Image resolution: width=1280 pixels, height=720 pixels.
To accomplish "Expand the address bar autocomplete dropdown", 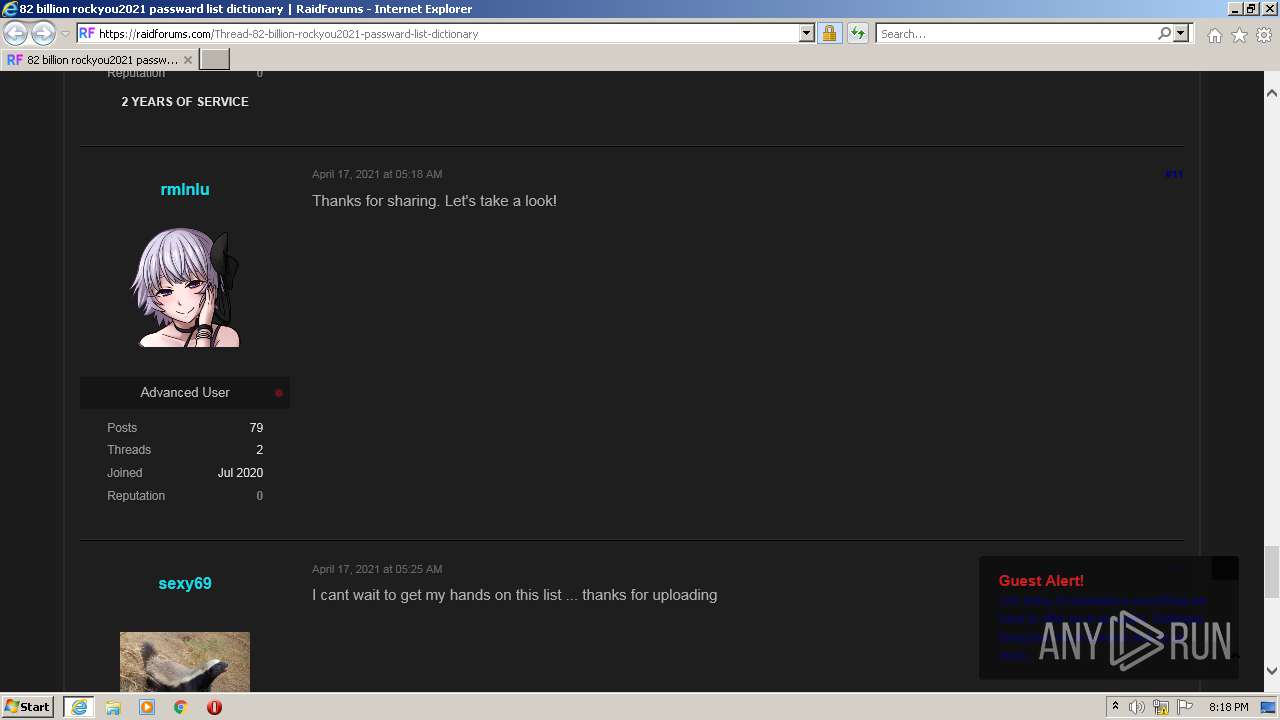I will (807, 33).
